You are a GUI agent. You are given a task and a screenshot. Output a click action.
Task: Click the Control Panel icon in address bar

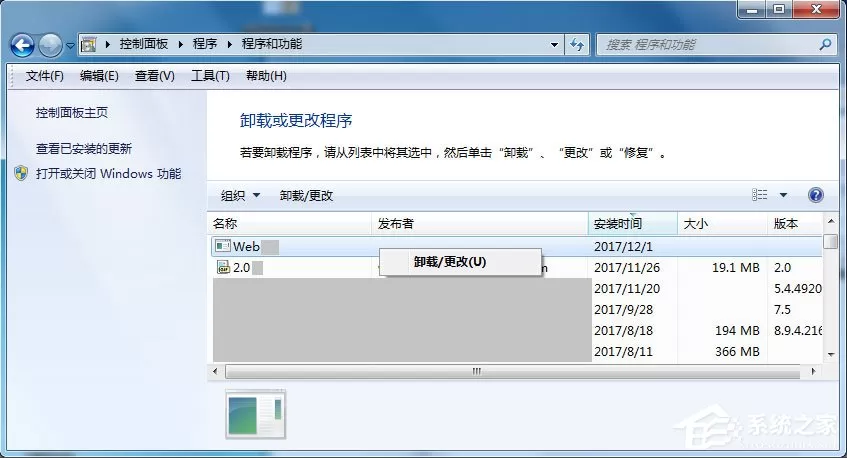tap(88, 44)
